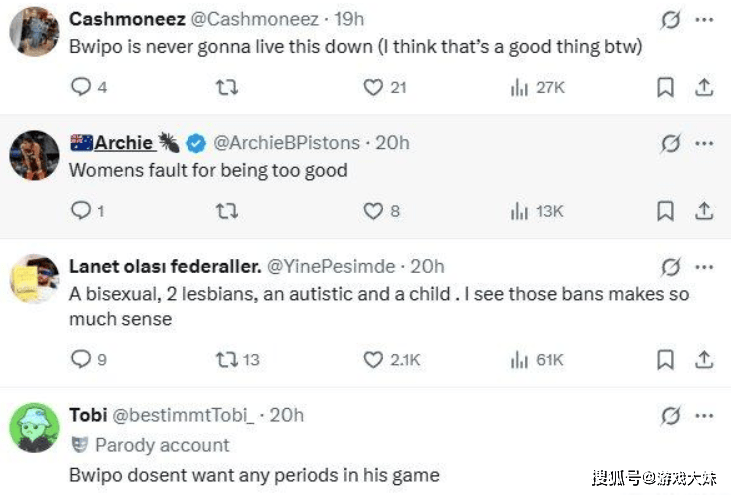Click Tobi's green avatar picture
Screen dimensions: 731x495
pyautogui.click(x=33, y=428)
